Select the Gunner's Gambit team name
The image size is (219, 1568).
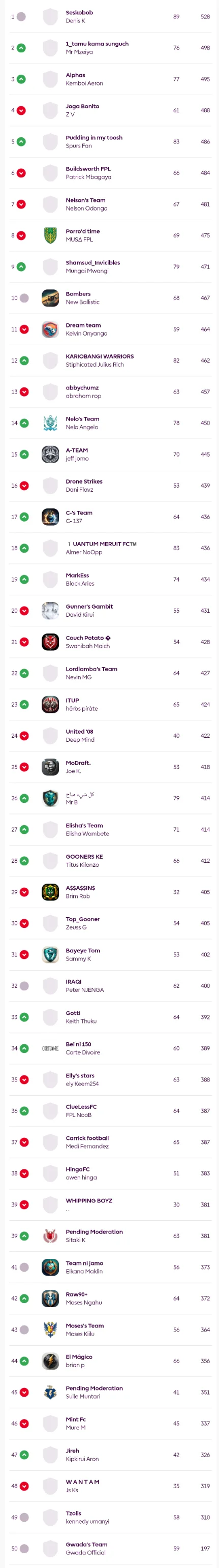pos(89,606)
